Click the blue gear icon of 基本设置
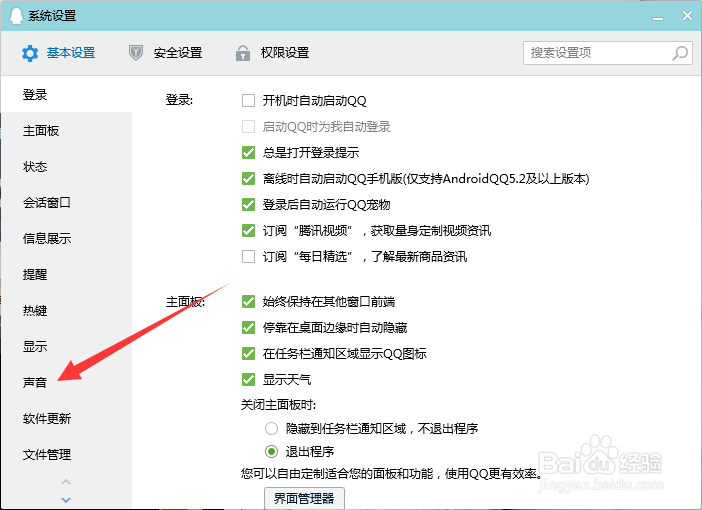Image resolution: width=702 pixels, height=510 pixels. click(30, 53)
